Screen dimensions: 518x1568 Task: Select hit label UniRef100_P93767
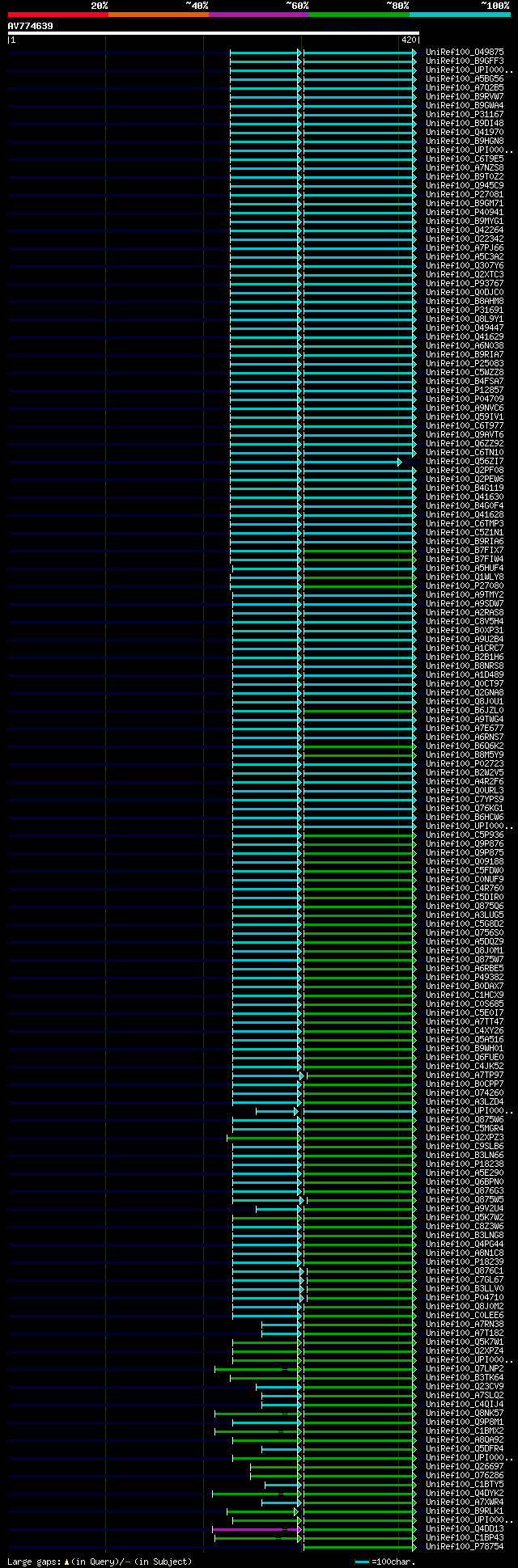coord(465,284)
